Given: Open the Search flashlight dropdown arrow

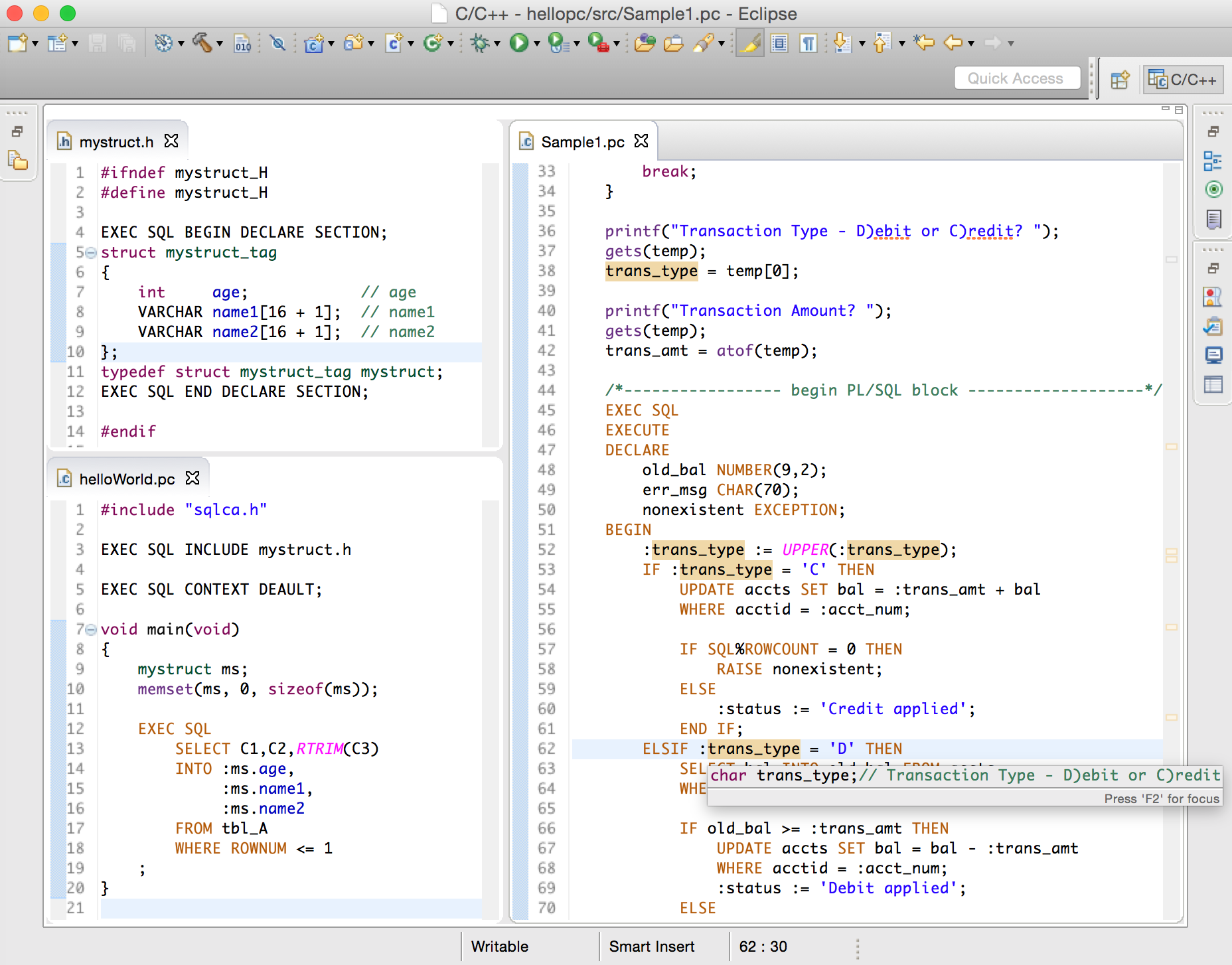Looking at the screenshot, I should click(721, 44).
